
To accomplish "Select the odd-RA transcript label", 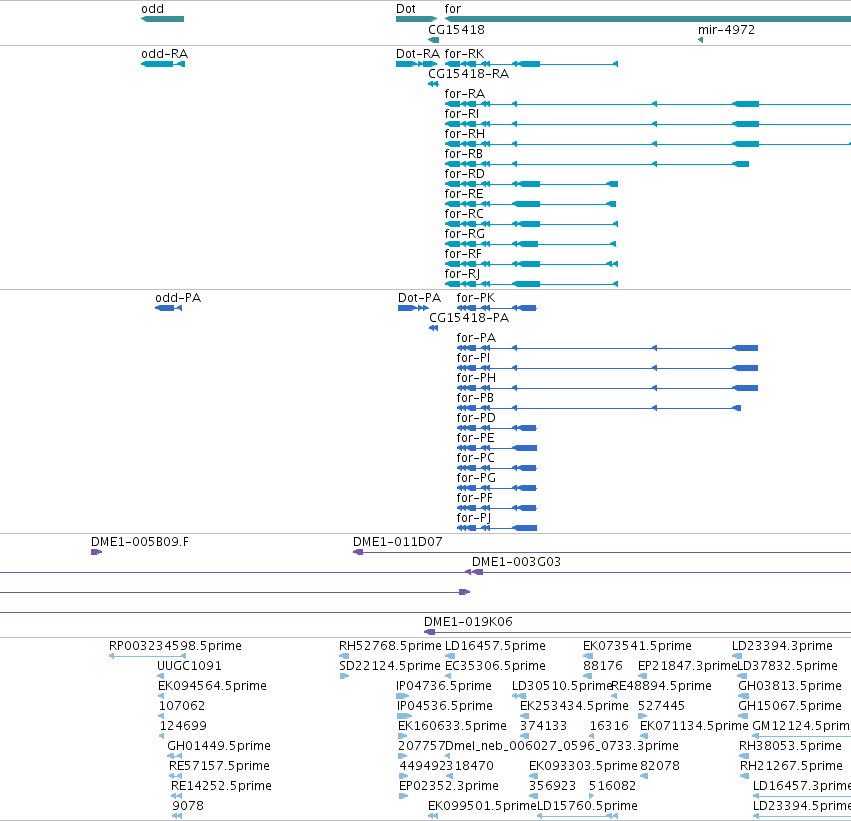I will point(164,54).
